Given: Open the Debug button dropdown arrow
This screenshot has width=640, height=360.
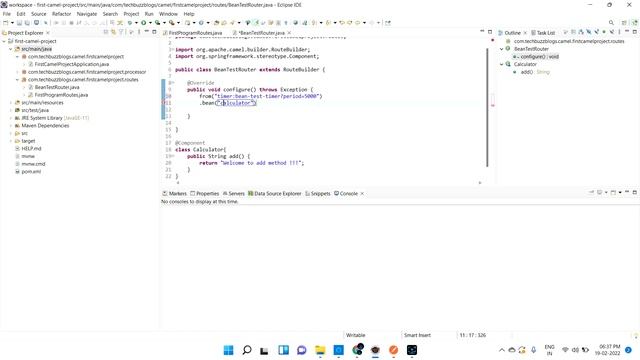Looking at the screenshot, I should pyautogui.click(x=136, y=23).
